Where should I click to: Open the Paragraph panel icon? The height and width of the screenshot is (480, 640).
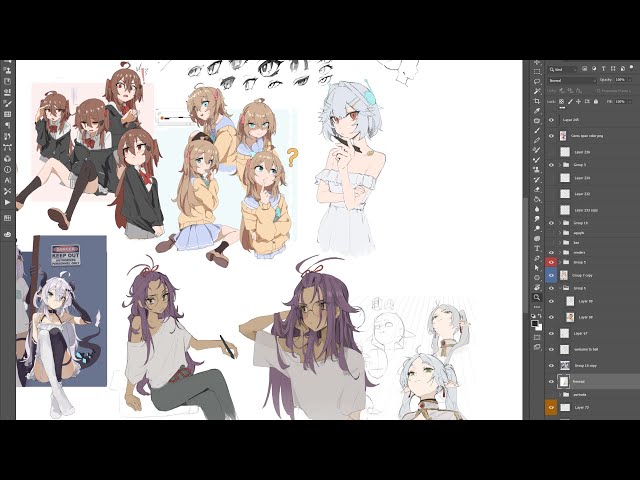[x=7, y=125]
